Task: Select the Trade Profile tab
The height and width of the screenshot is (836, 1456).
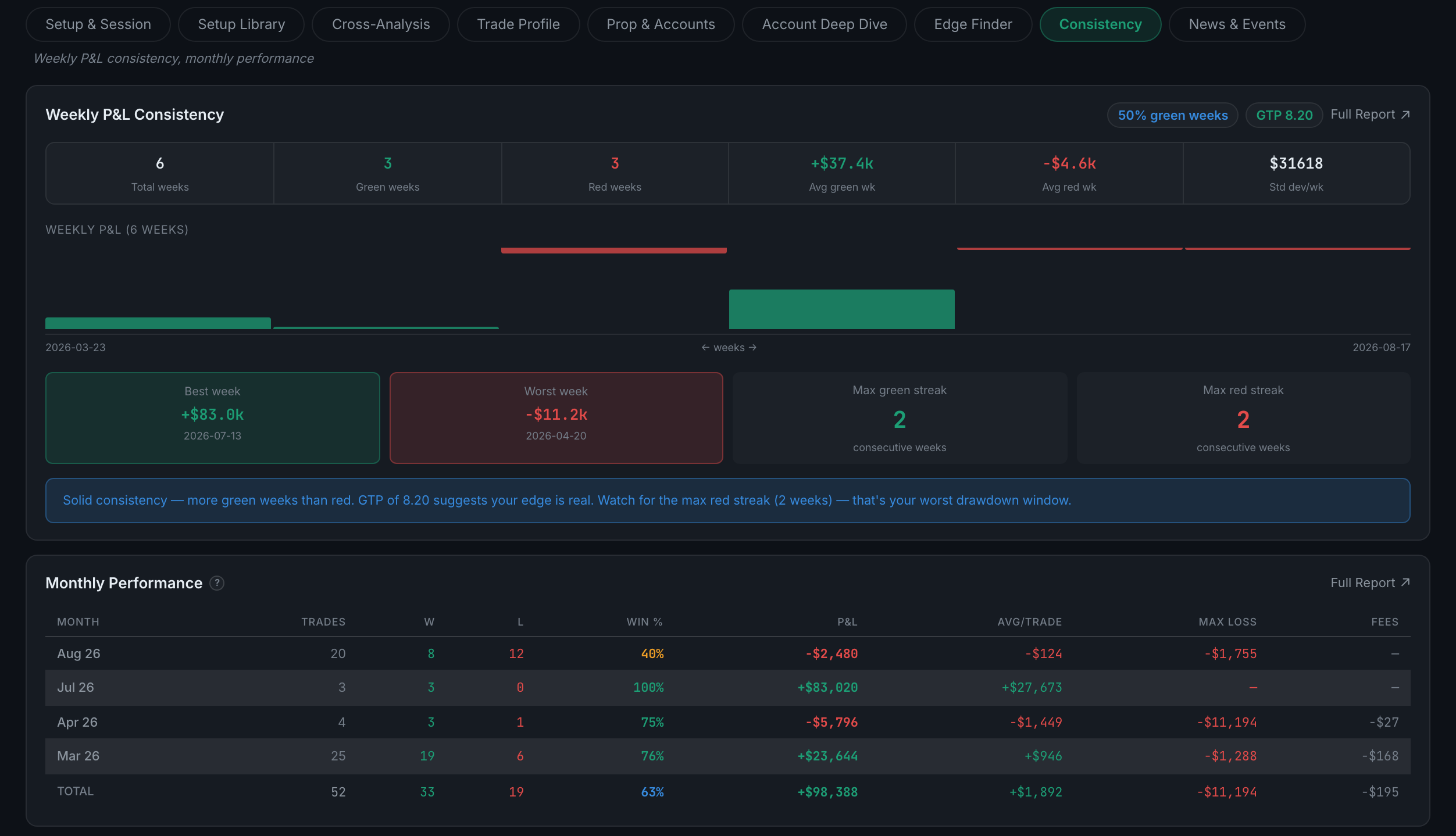Action: coord(518,24)
